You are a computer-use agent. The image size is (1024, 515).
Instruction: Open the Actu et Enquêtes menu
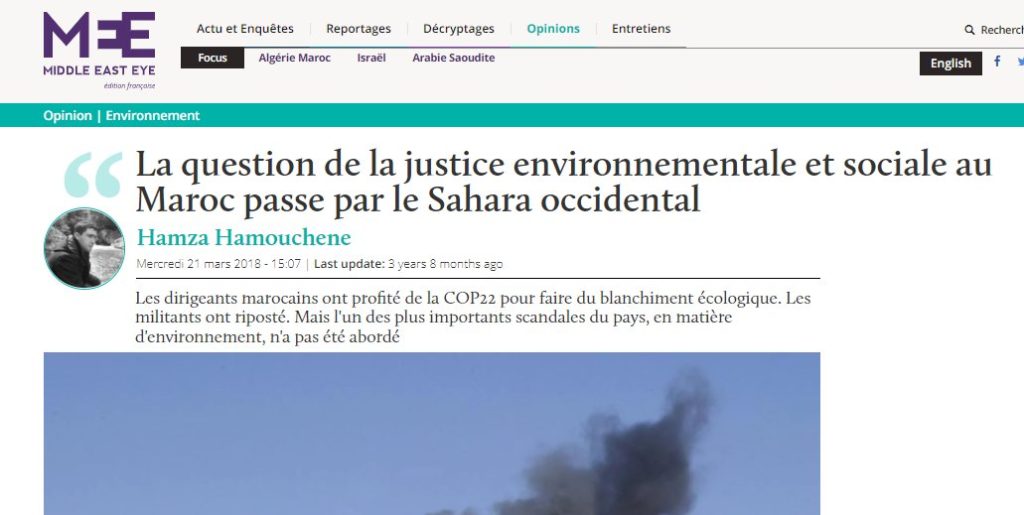[245, 29]
